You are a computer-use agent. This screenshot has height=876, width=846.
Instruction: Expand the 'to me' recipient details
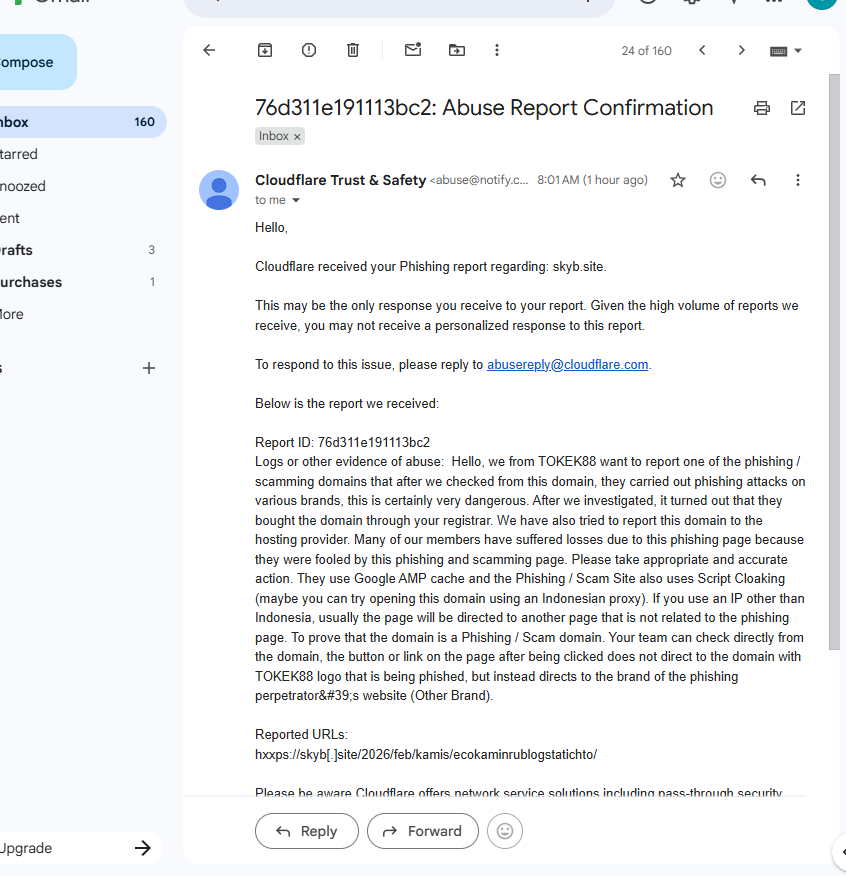(296, 201)
